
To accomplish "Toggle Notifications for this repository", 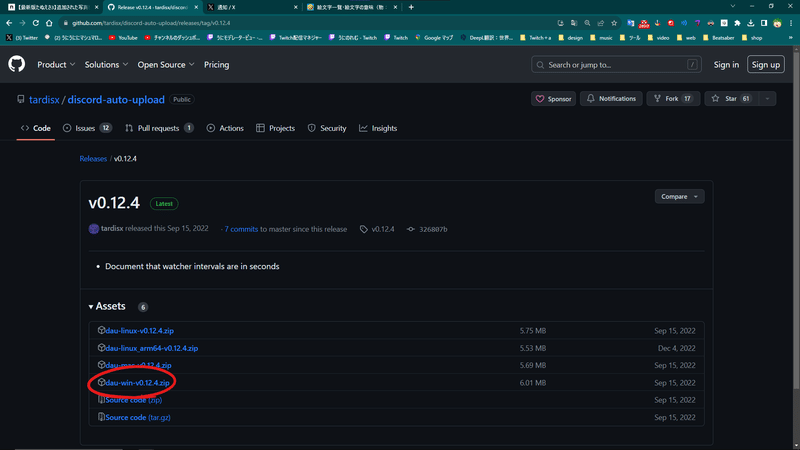I will (x=611, y=98).
